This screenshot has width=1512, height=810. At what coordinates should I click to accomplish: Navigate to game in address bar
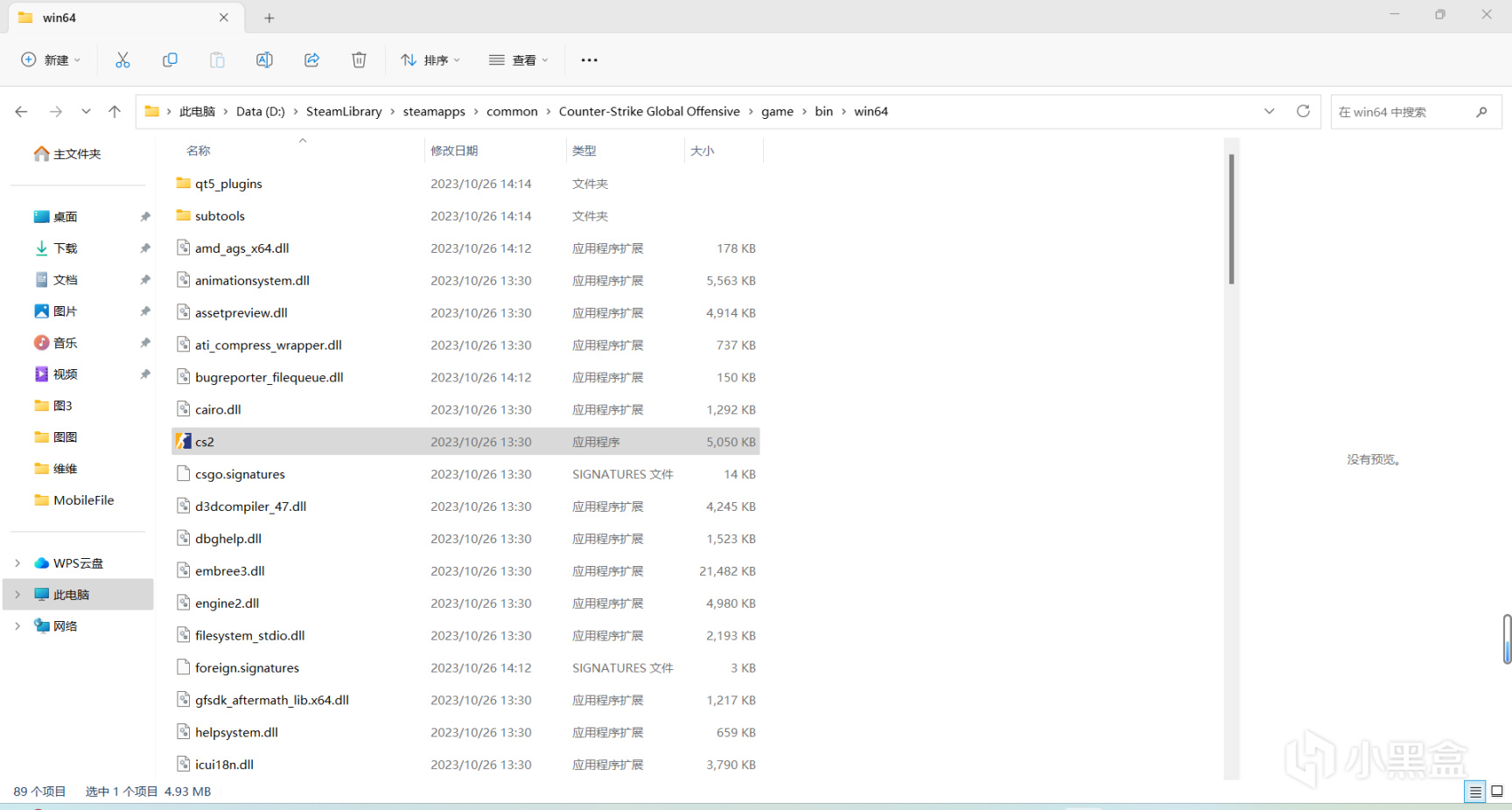pos(777,111)
